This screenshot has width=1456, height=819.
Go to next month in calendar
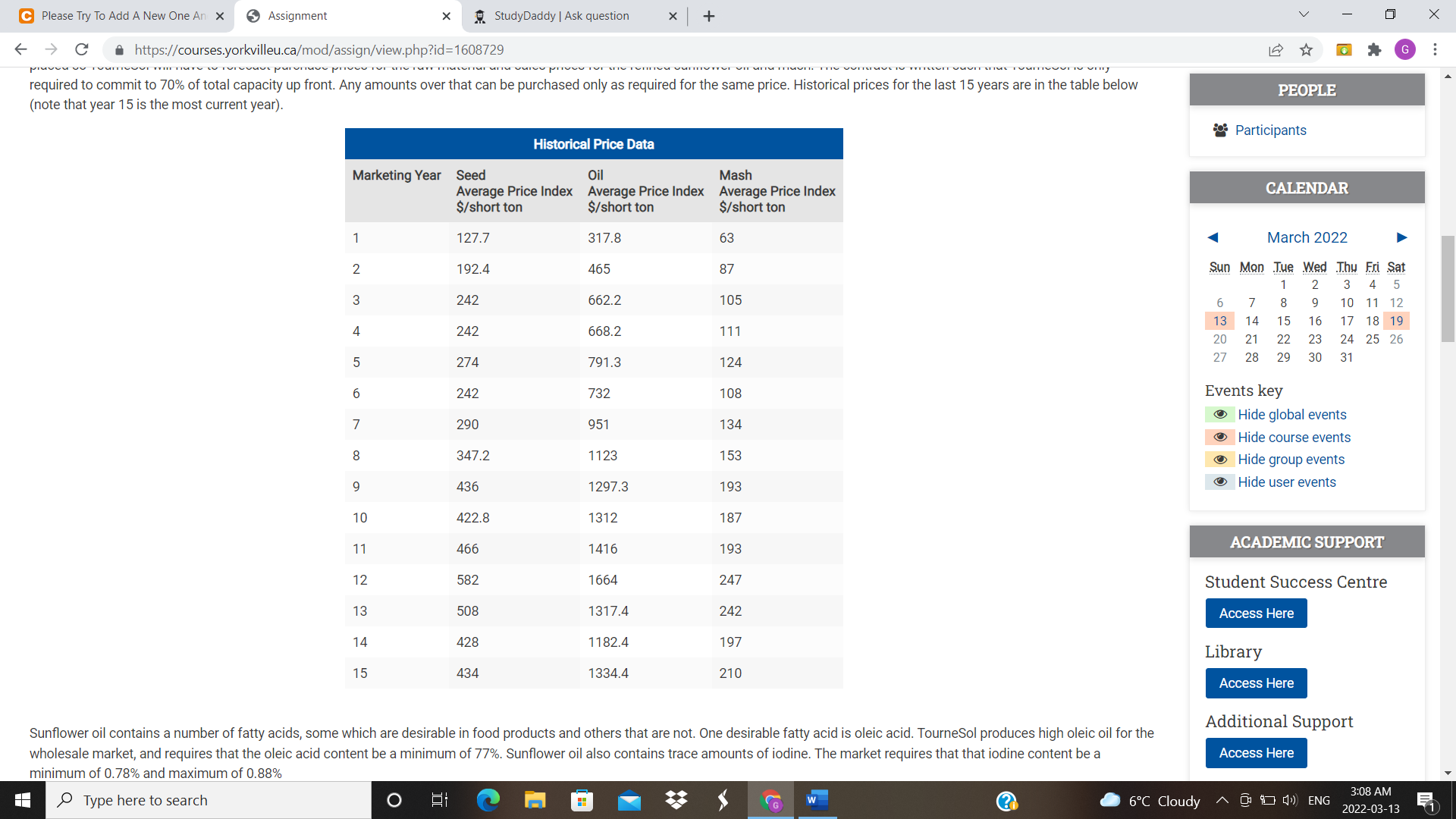click(x=1401, y=237)
